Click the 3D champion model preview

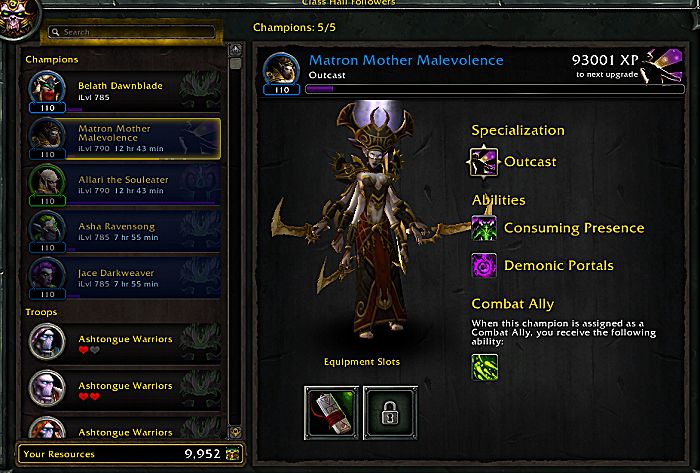click(366, 221)
